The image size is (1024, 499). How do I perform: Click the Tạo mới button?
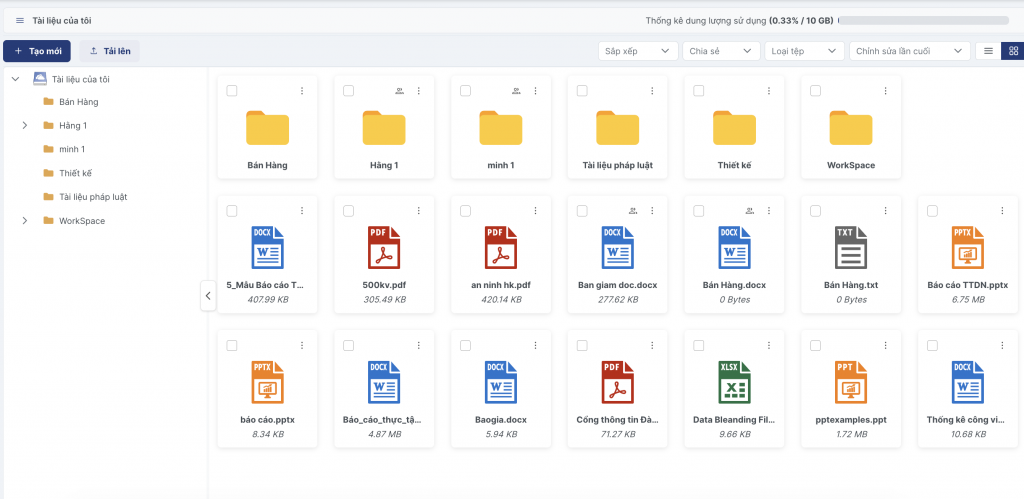[x=37, y=51]
